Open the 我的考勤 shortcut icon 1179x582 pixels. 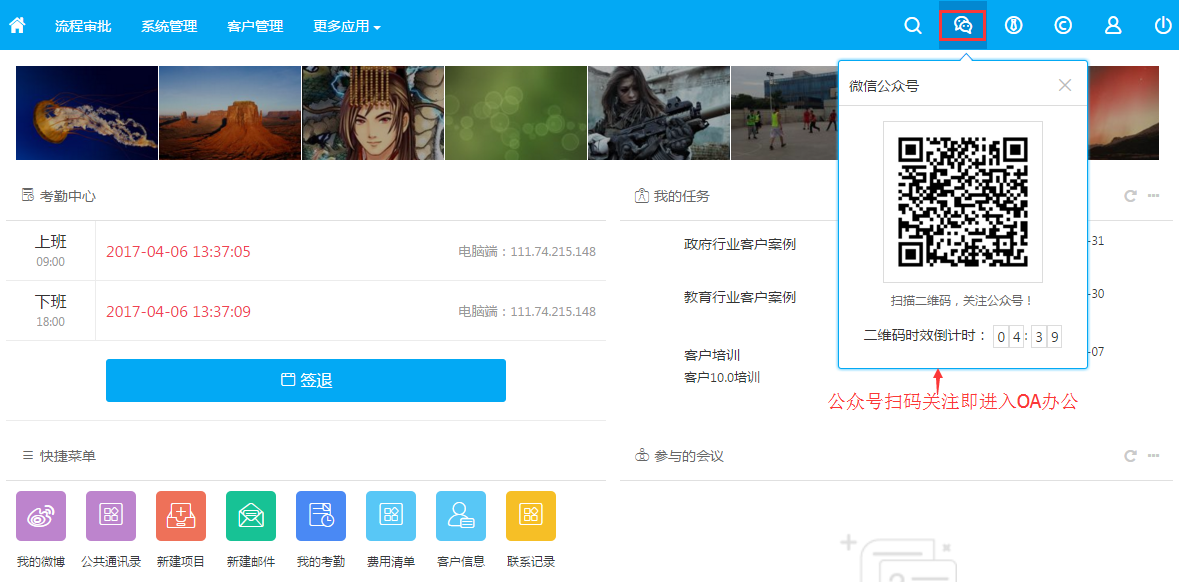[321, 516]
